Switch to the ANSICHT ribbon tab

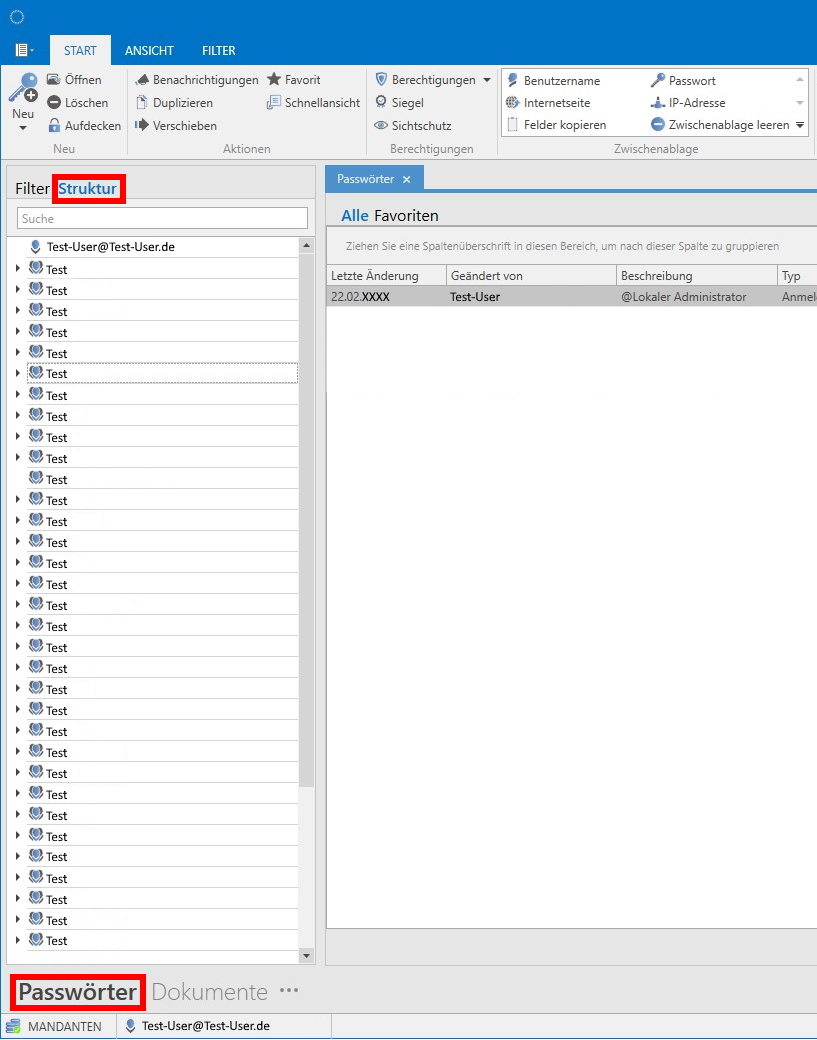click(149, 50)
